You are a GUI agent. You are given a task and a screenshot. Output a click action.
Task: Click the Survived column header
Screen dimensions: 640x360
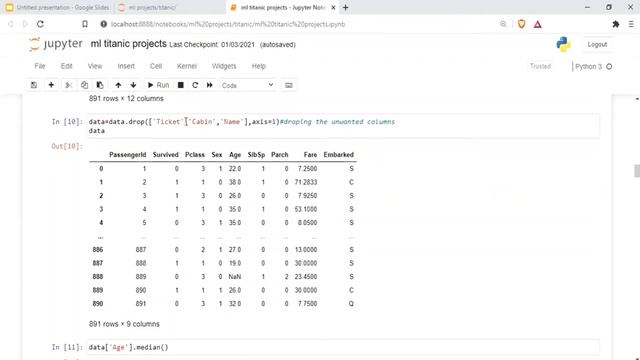[x=165, y=155]
